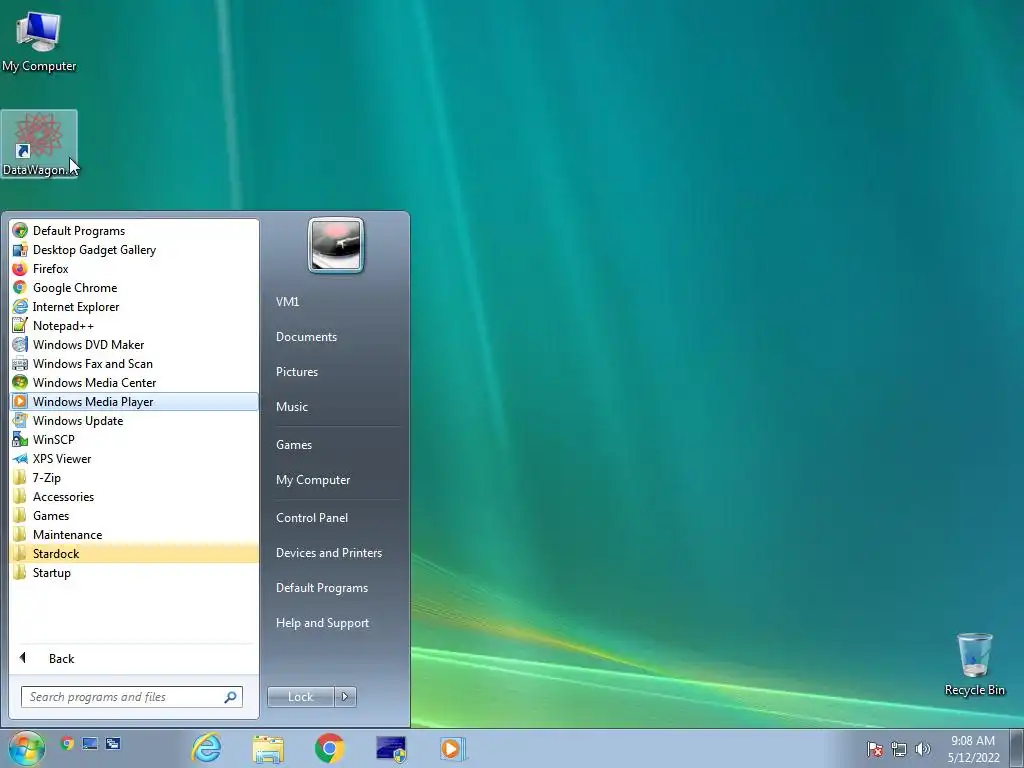Click the user account picture
Screen dimensions: 1024x768
point(336,245)
